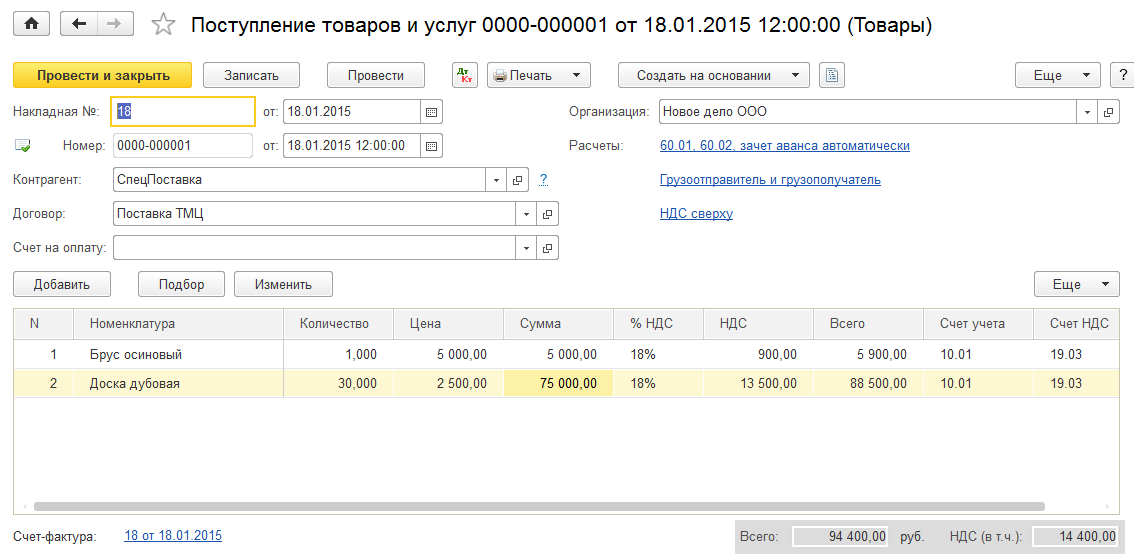This screenshot has height=556, width=1134.
Task: Expand the Договор dropdown list
Action: click(x=526, y=214)
